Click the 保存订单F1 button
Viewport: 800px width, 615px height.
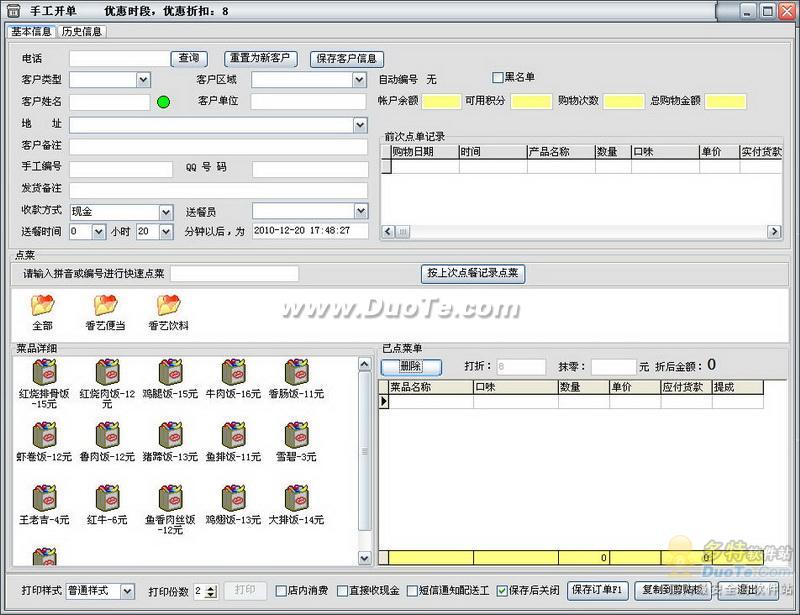[x=598, y=590]
